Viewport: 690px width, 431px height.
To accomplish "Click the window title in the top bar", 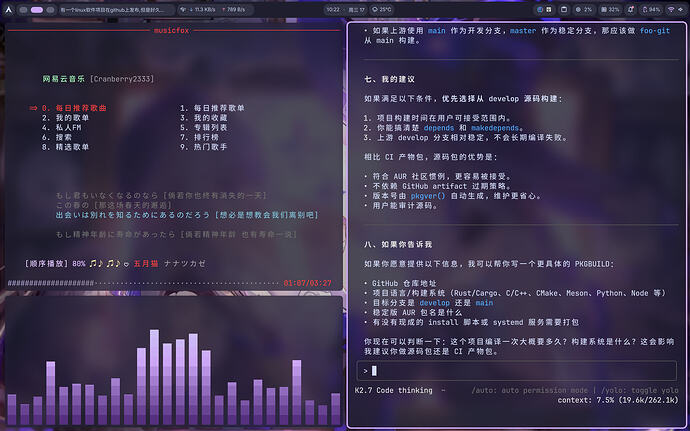I will tap(112, 10).
